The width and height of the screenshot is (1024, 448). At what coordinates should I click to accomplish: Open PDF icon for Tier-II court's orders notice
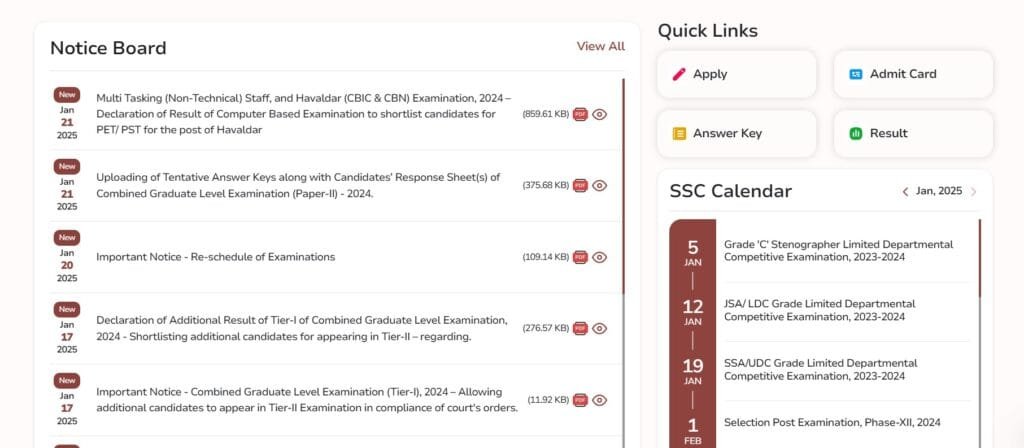coord(580,400)
